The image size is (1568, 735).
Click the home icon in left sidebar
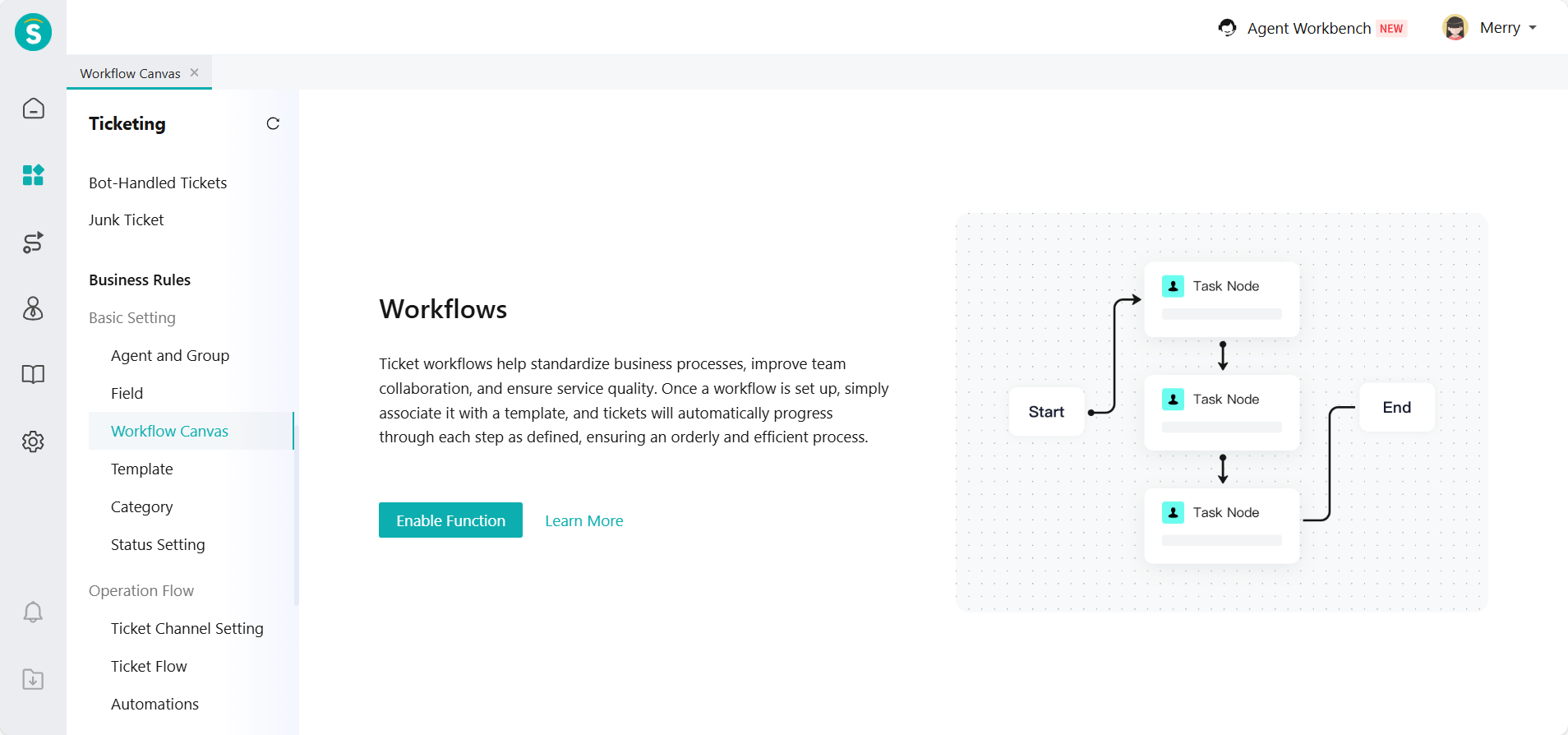pos(33,109)
